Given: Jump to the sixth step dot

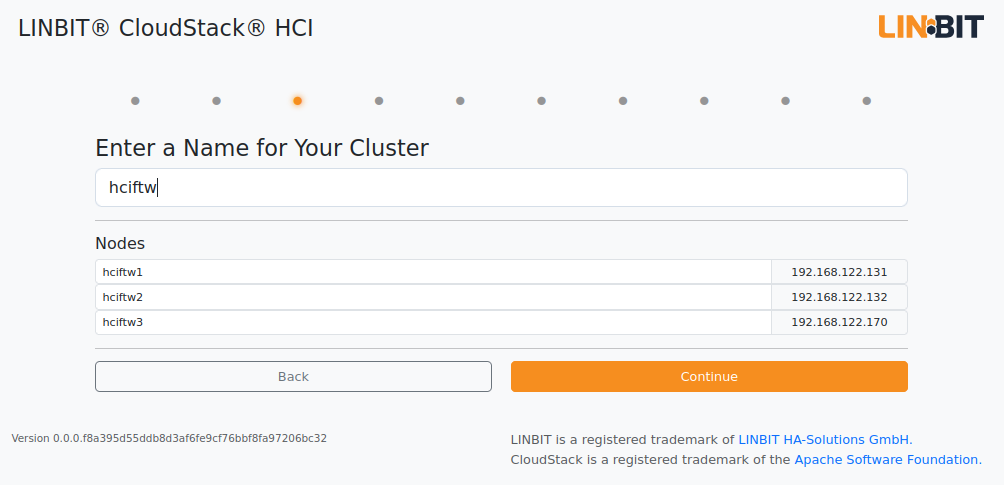Looking at the screenshot, I should coord(542,101).
